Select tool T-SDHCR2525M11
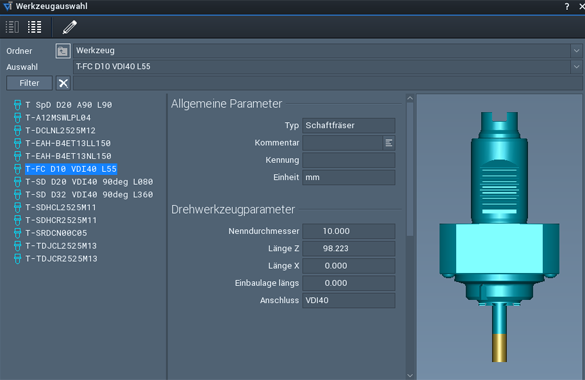This screenshot has height=380, width=585. (61, 220)
